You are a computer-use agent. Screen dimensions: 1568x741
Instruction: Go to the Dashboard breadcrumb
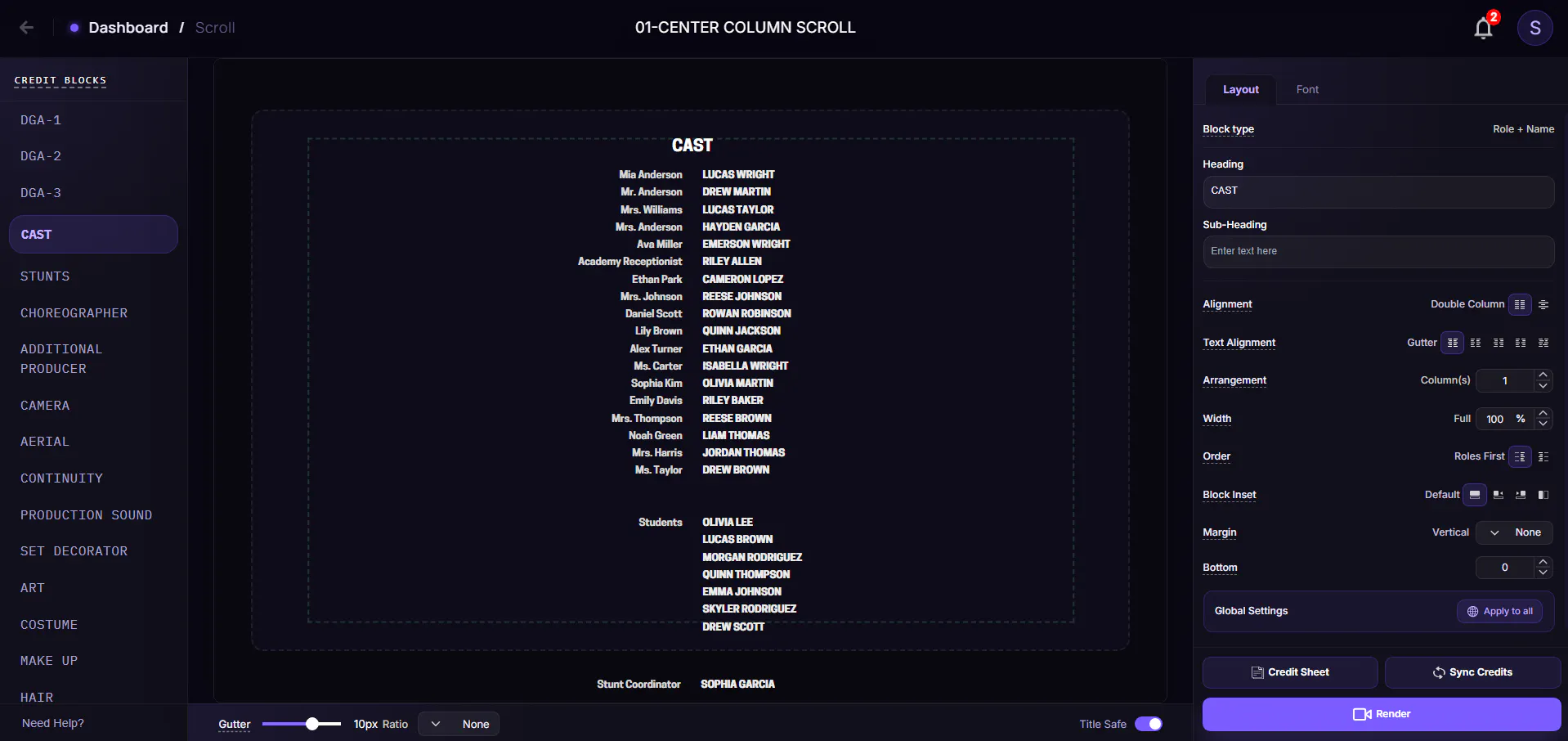point(128,28)
